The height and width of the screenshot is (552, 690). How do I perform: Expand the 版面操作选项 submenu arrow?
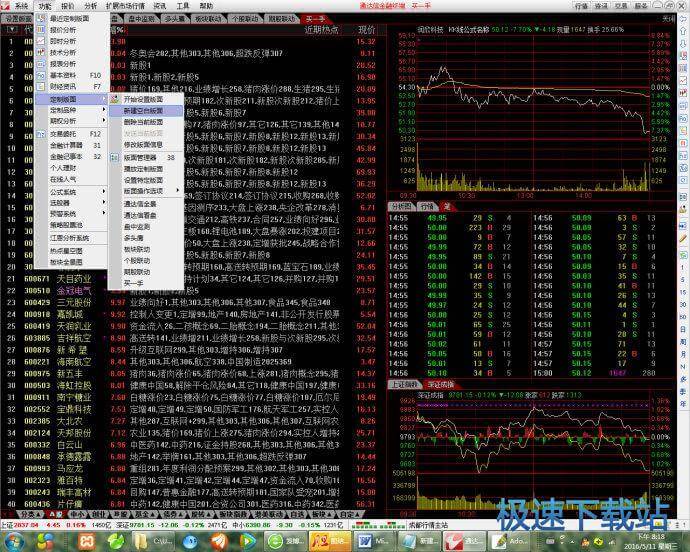[178, 191]
